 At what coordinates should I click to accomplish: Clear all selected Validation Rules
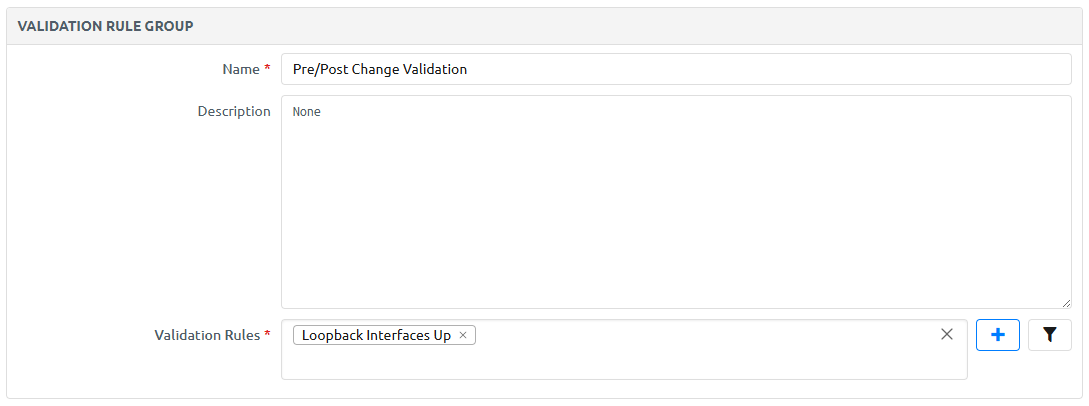pos(947,335)
